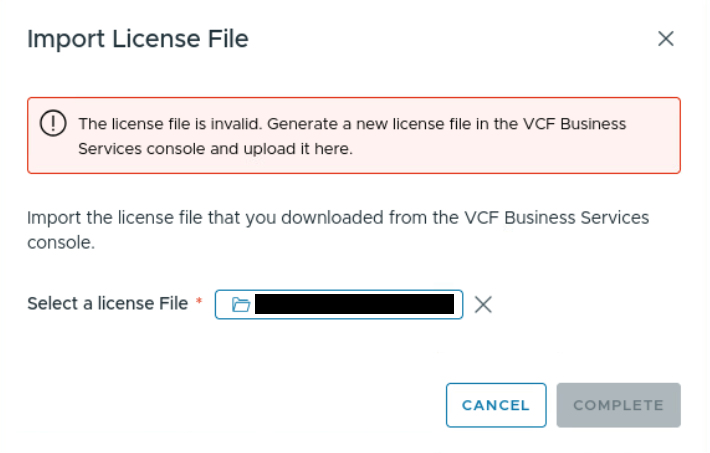Click the Import License File title
Screen dimensions: 710x453
[137, 39]
